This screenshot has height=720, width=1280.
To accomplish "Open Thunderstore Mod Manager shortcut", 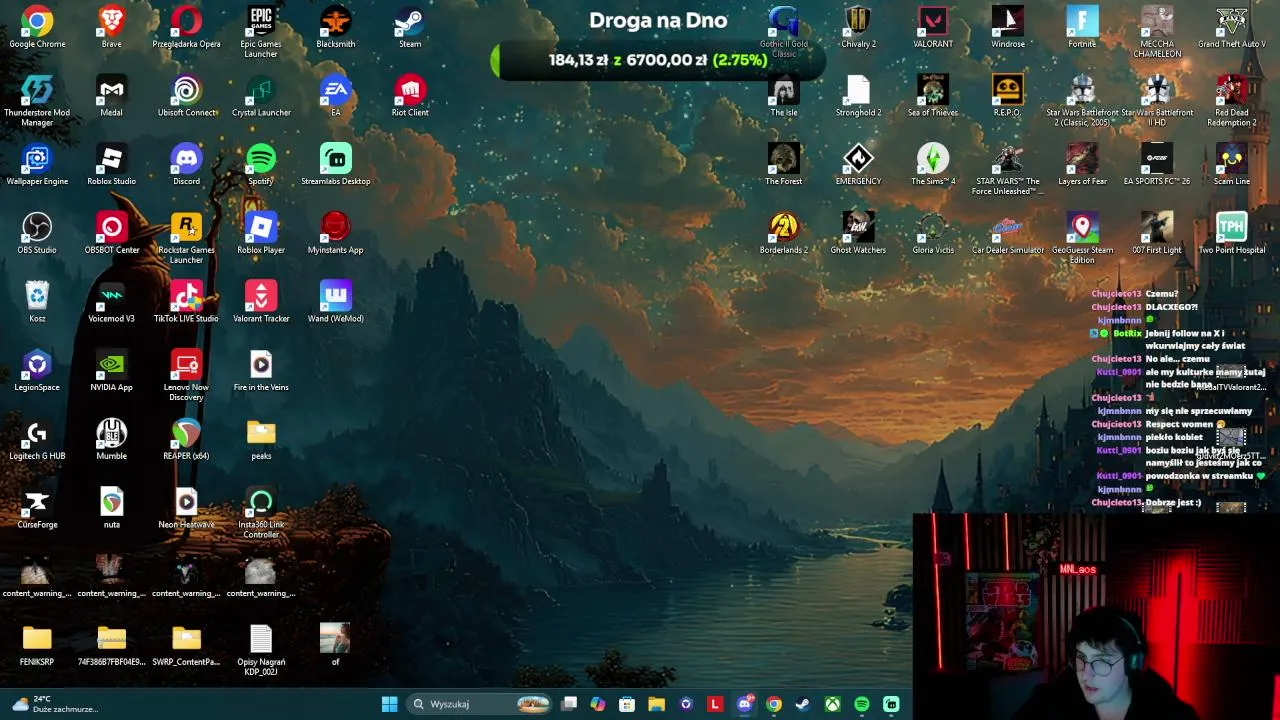I will click(37, 101).
